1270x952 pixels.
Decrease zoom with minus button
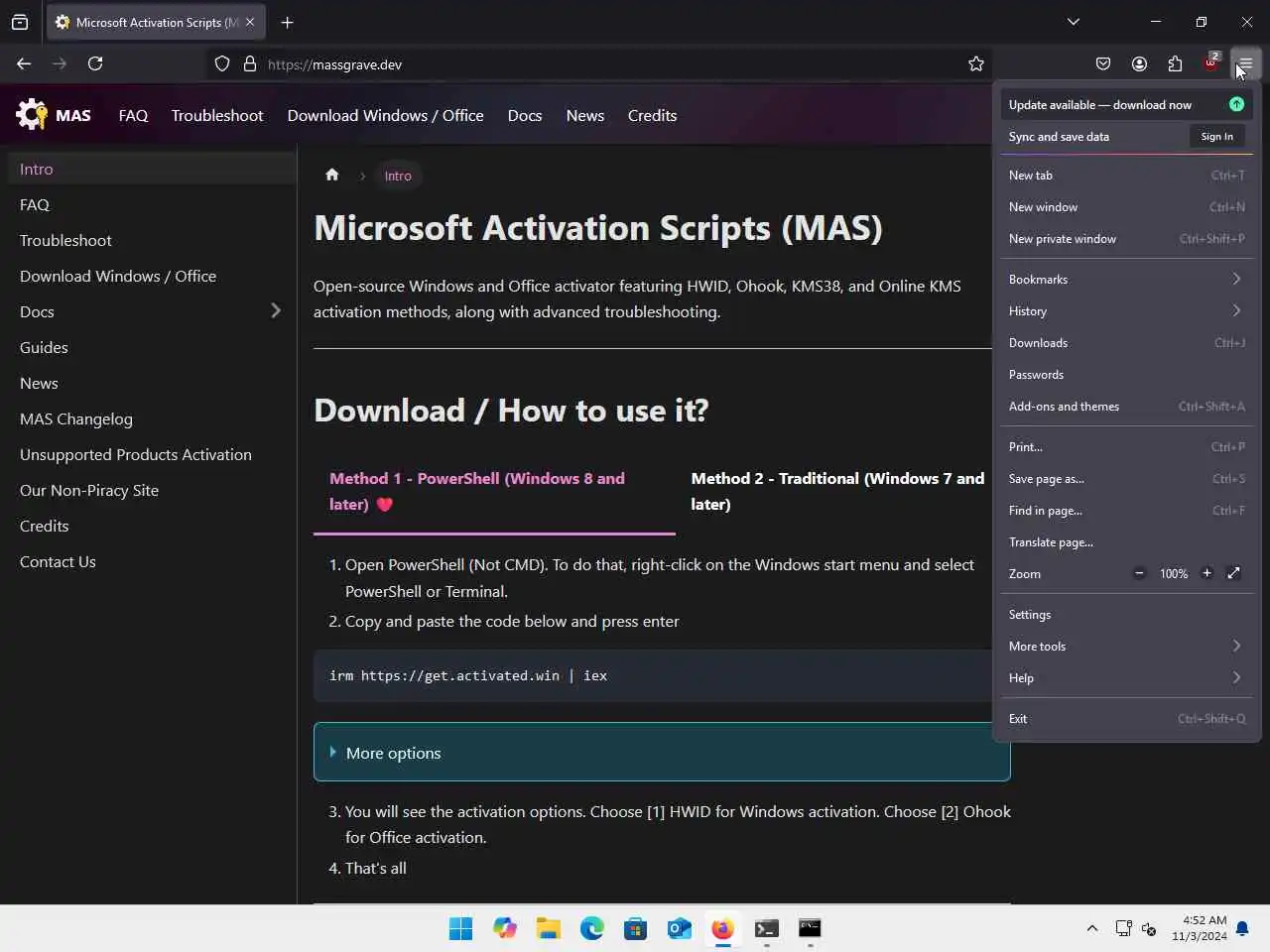pyautogui.click(x=1139, y=573)
